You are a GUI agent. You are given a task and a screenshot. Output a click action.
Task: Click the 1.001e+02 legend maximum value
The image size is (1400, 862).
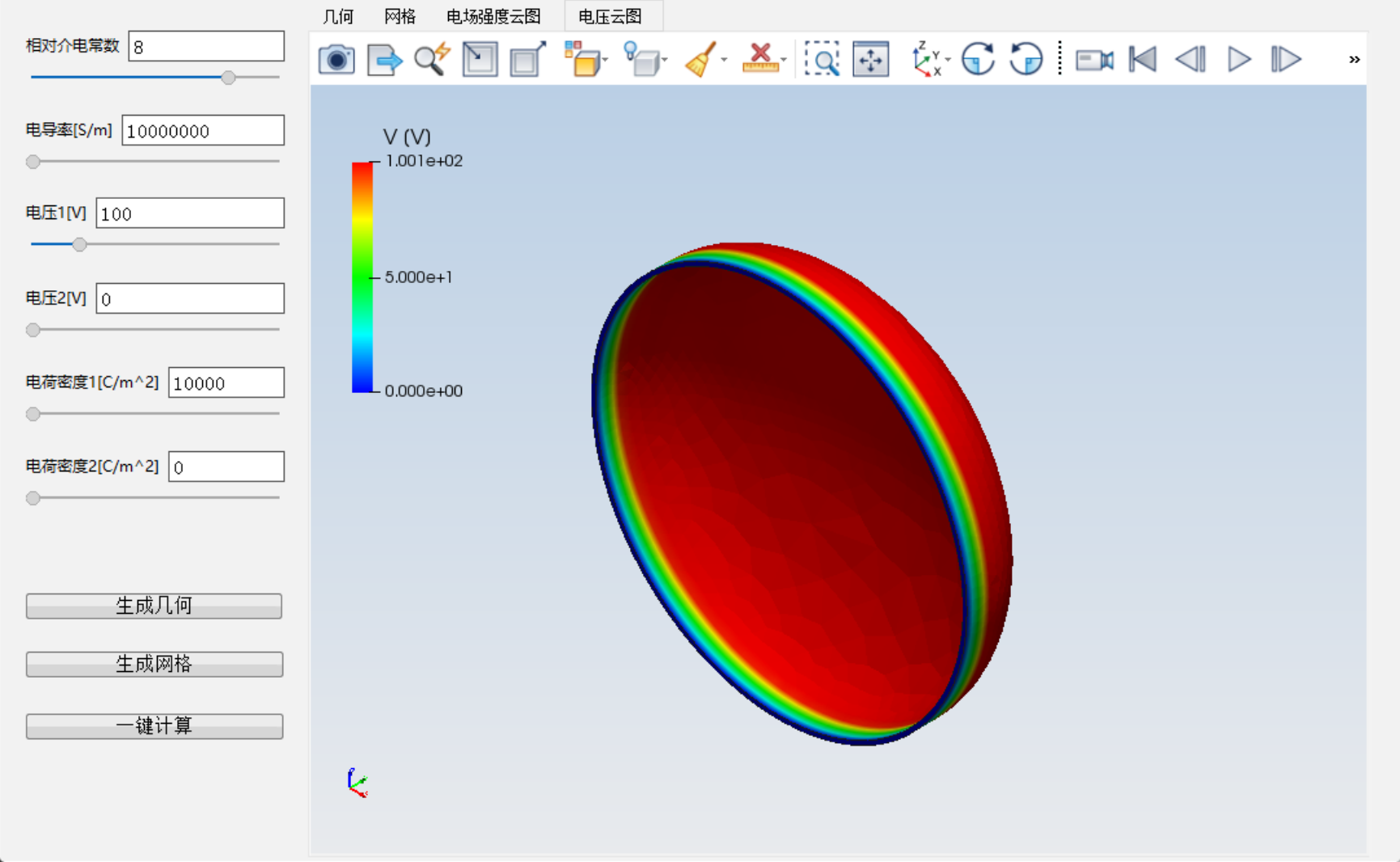(424, 161)
